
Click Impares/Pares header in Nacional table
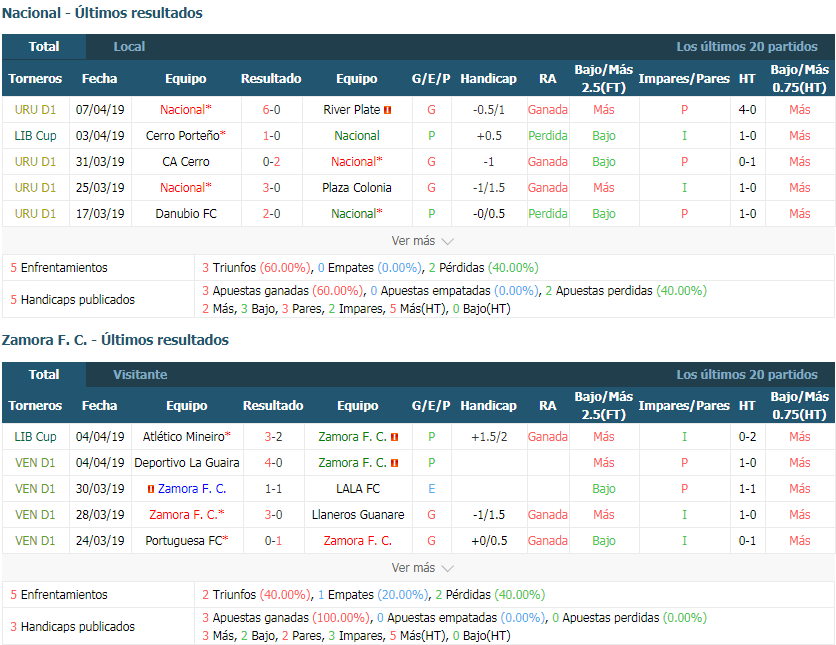pos(684,79)
